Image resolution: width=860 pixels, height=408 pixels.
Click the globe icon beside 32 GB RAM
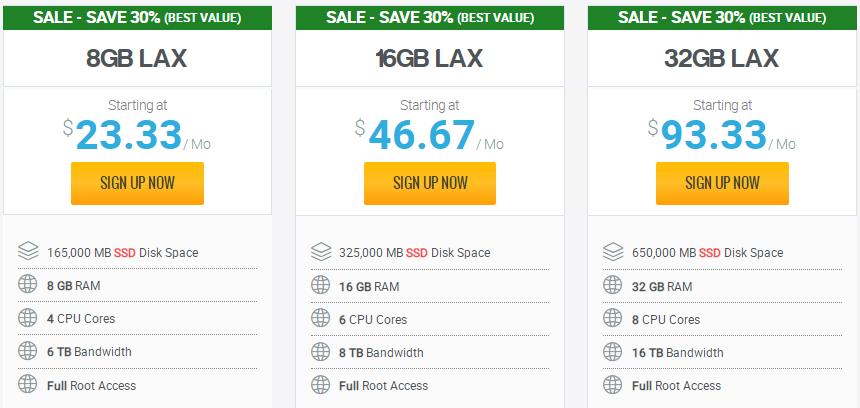click(x=612, y=285)
